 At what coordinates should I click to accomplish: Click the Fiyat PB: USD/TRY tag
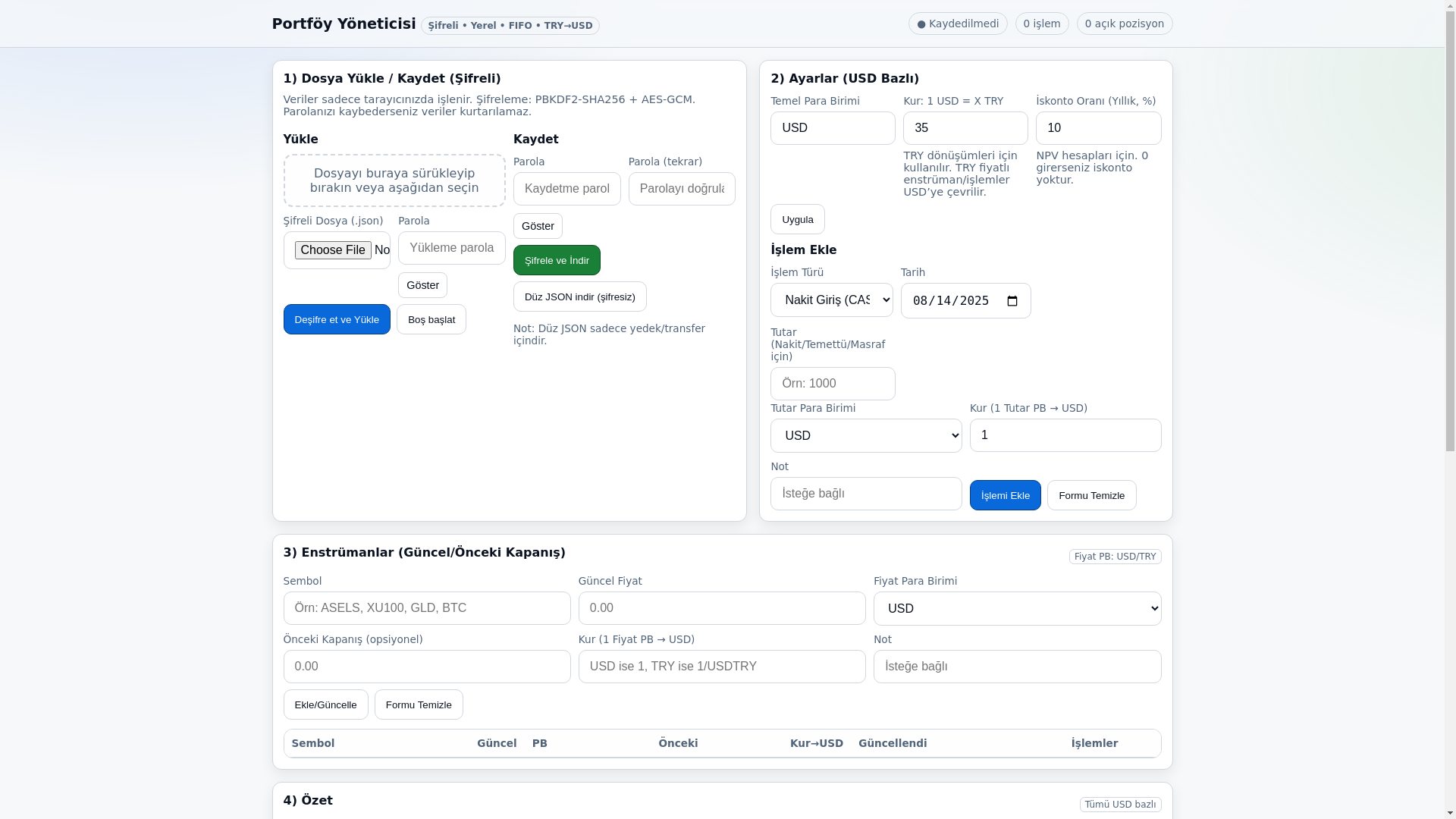coord(1115,557)
